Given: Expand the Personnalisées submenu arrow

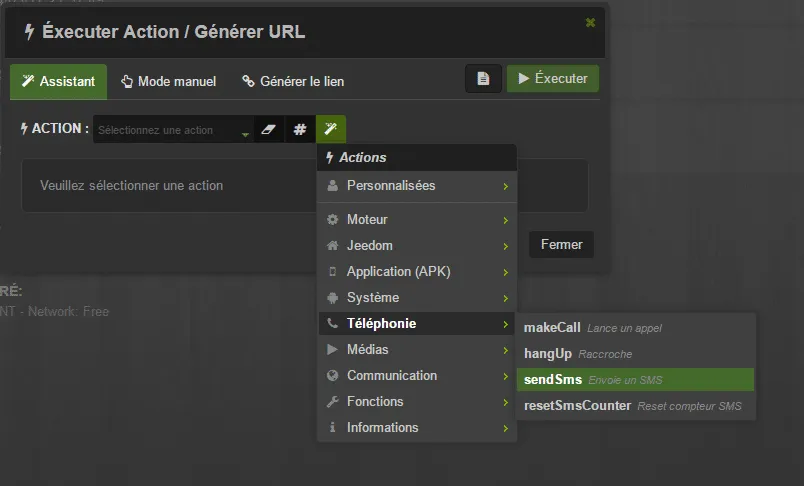Looking at the screenshot, I should click(506, 186).
